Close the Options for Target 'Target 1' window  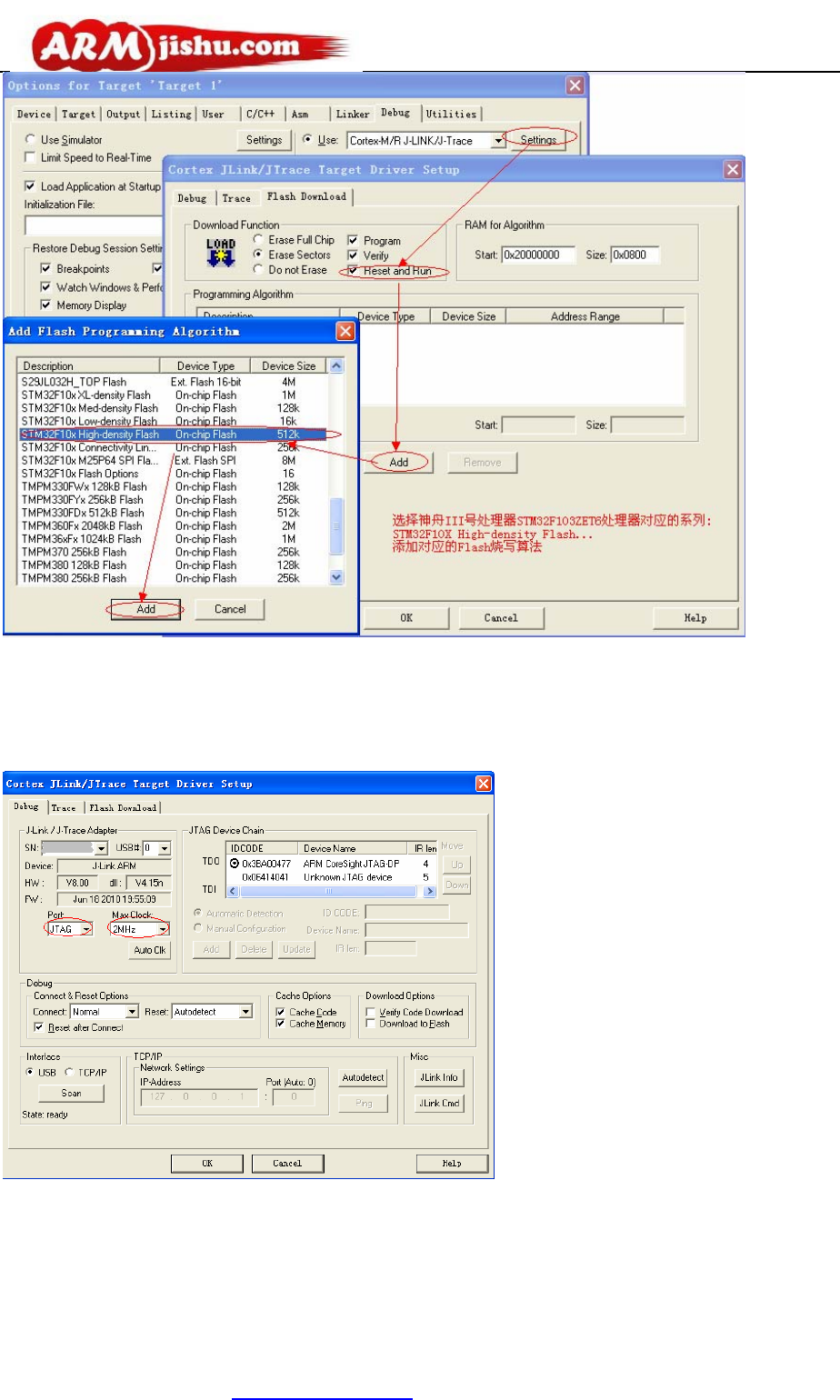point(575,85)
